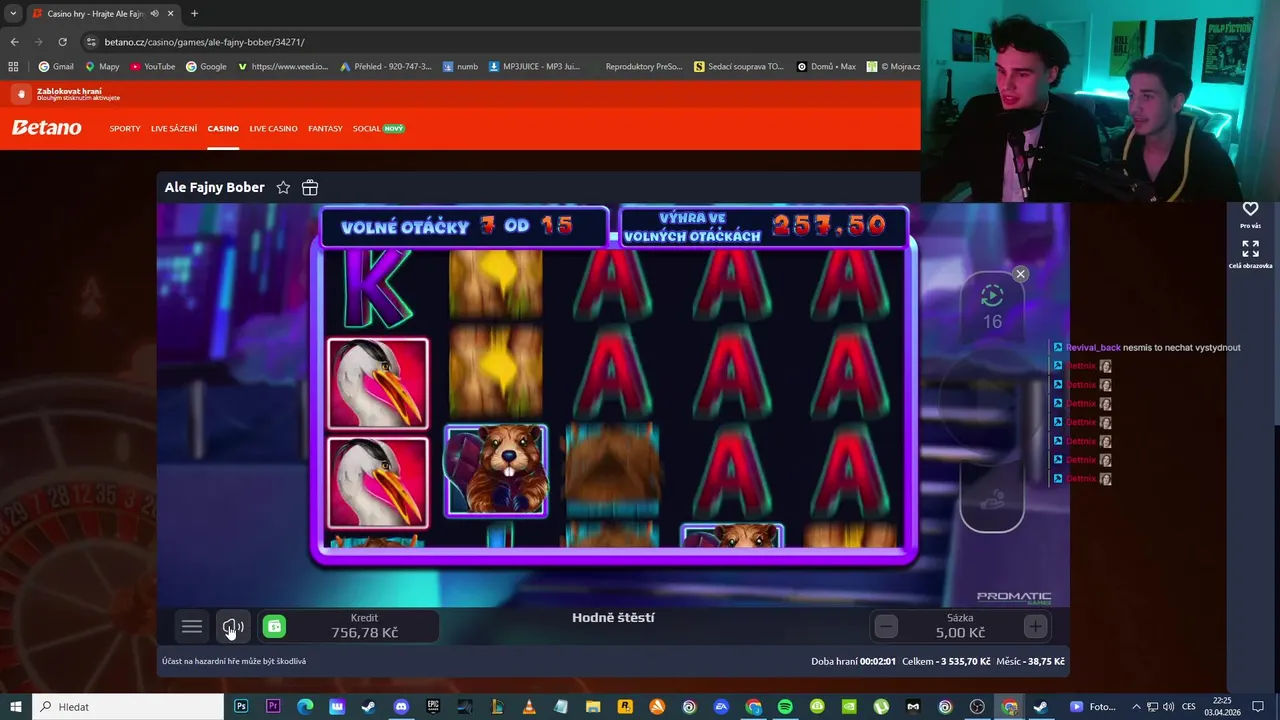Close the Casino hry browser tab
The image size is (1280, 720).
171,14
